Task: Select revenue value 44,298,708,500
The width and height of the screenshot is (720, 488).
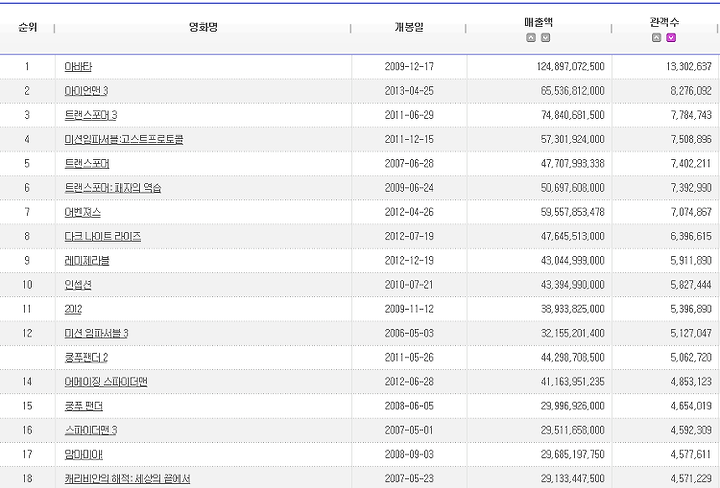Action: 573,358
